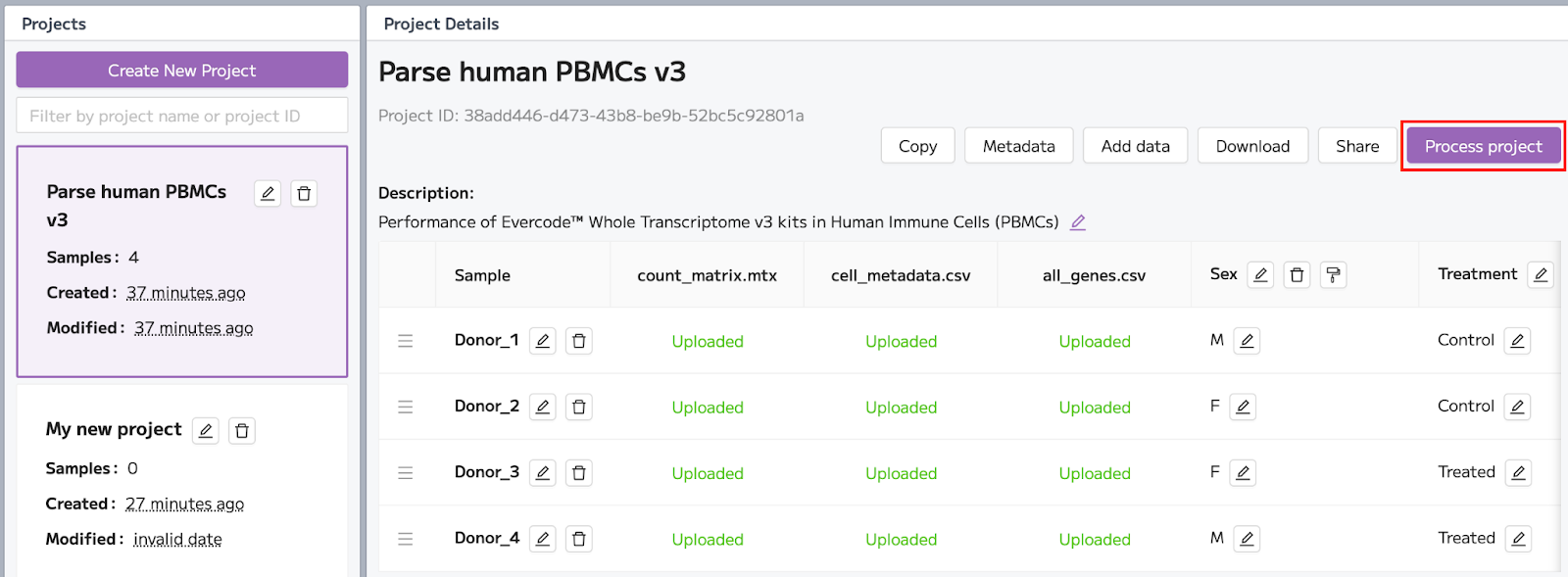The height and width of the screenshot is (577, 1568).
Task: Delete the My new project entry
Action: [x=242, y=430]
